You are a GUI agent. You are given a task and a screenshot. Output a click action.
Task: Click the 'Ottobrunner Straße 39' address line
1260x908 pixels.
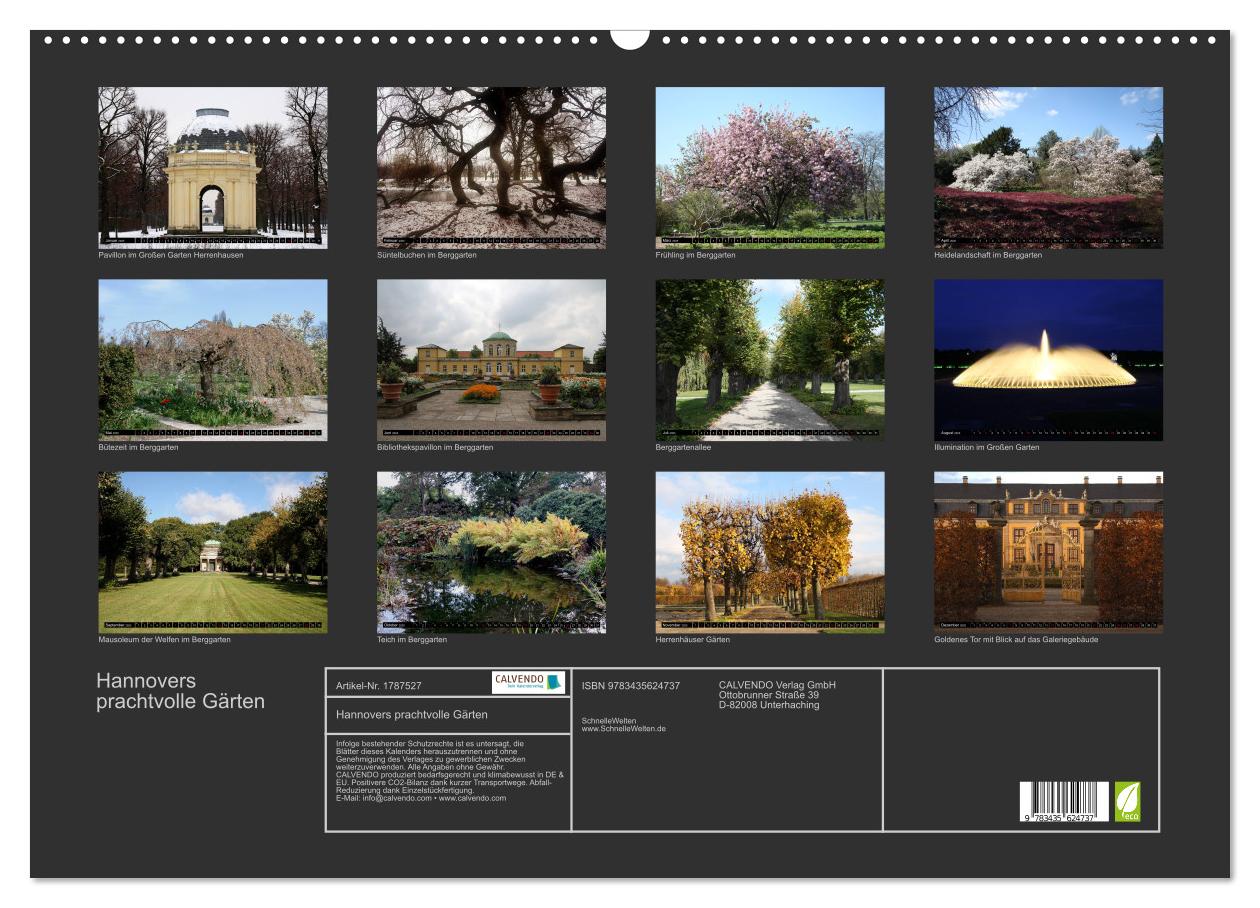click(769, 695)
